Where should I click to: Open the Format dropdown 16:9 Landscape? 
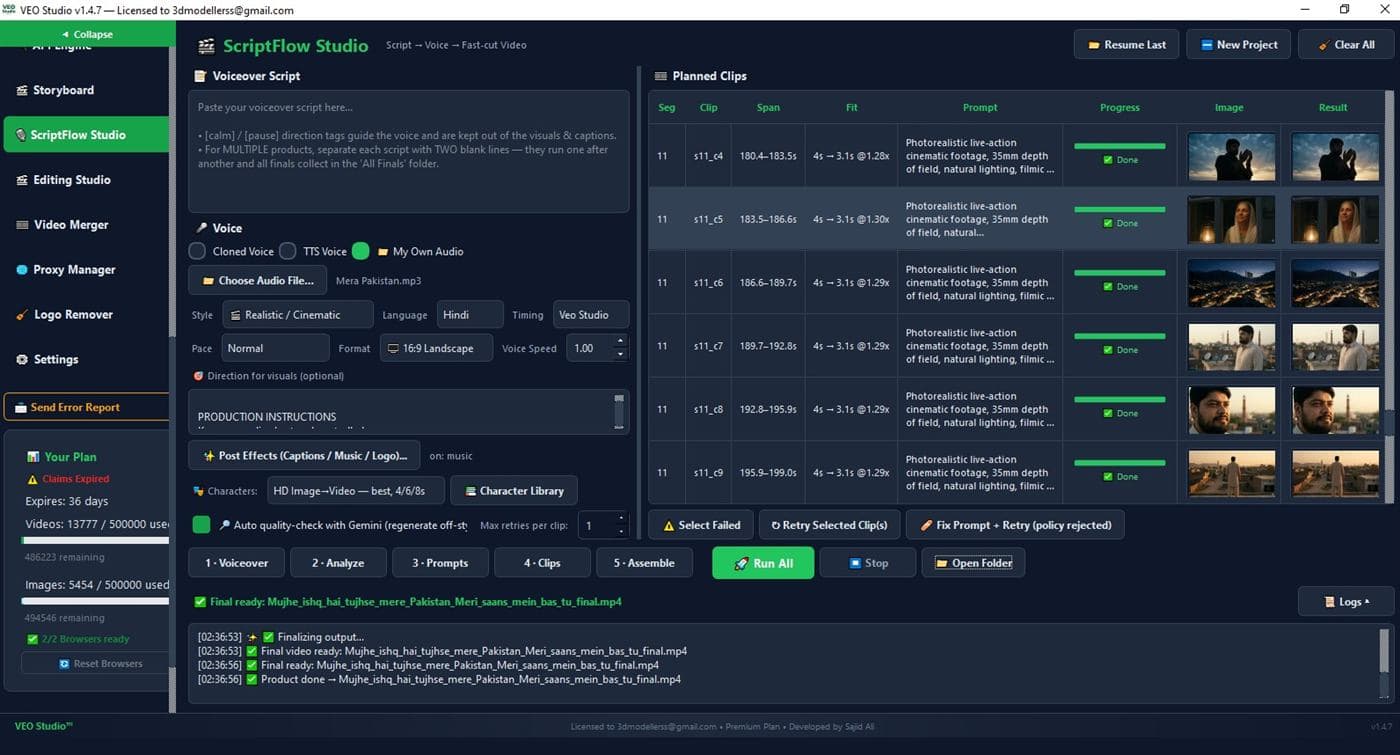[x=436, y=348]
